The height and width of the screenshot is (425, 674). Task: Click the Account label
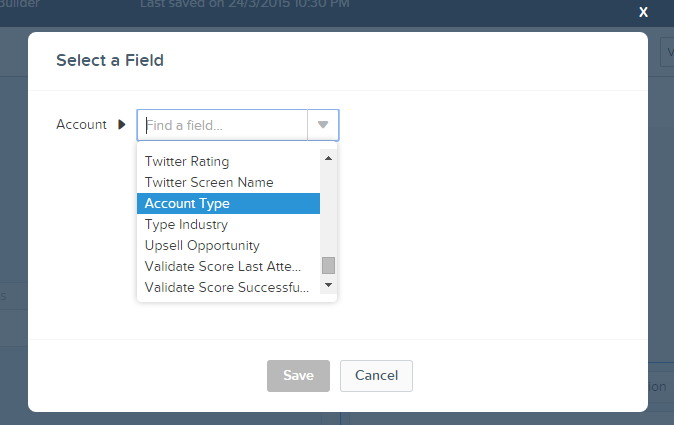point(81,125)
